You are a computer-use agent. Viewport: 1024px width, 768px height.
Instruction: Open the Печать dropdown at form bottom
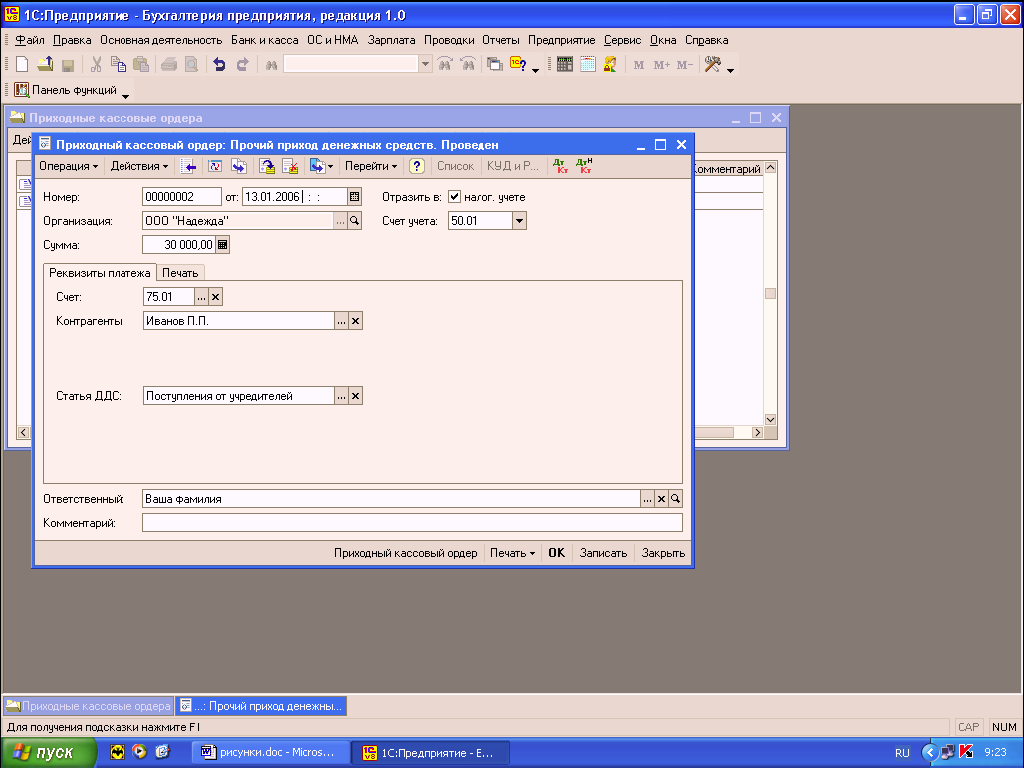pos(512,553)
